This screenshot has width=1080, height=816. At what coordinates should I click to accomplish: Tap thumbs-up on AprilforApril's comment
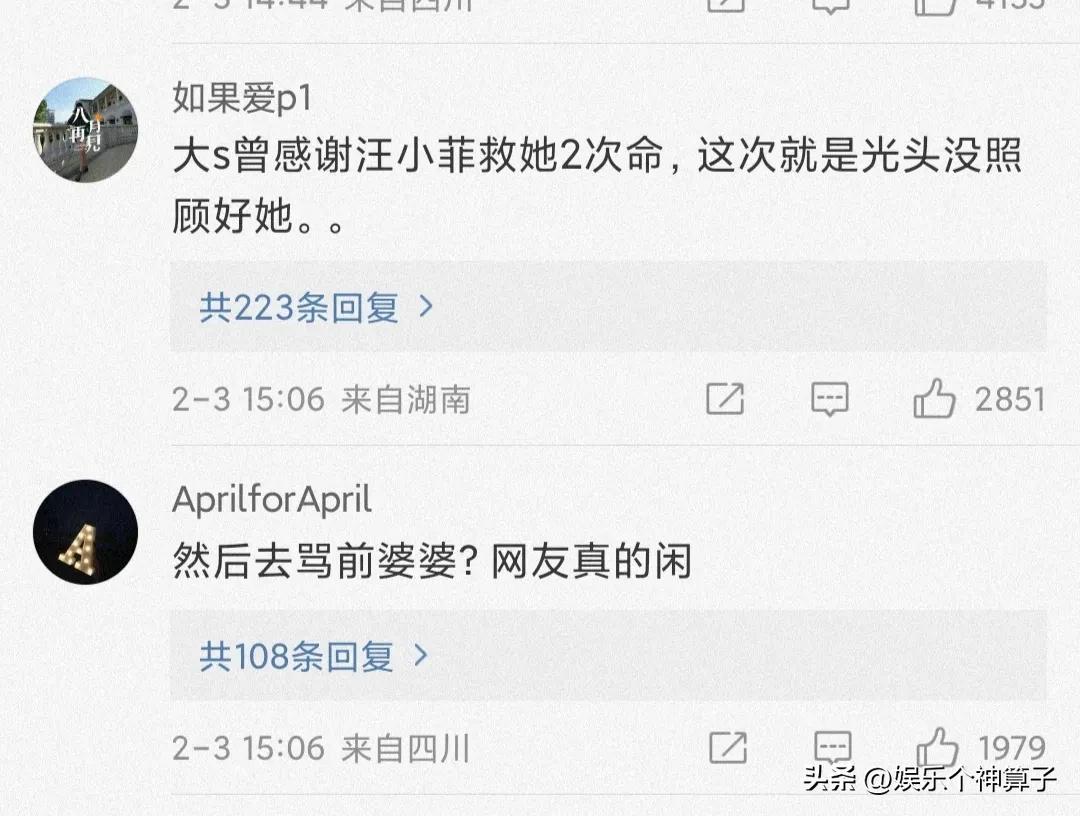[x=937, y=747]
